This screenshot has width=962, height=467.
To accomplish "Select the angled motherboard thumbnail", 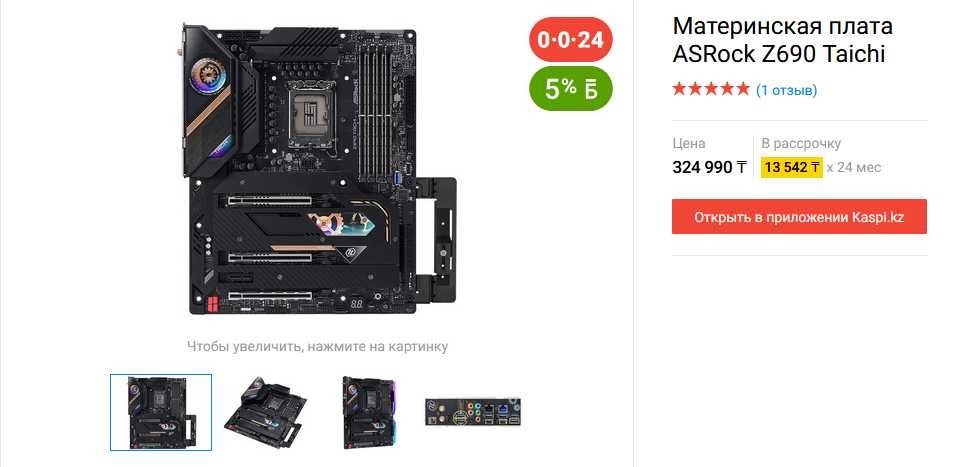I will (x=266, y=412).
